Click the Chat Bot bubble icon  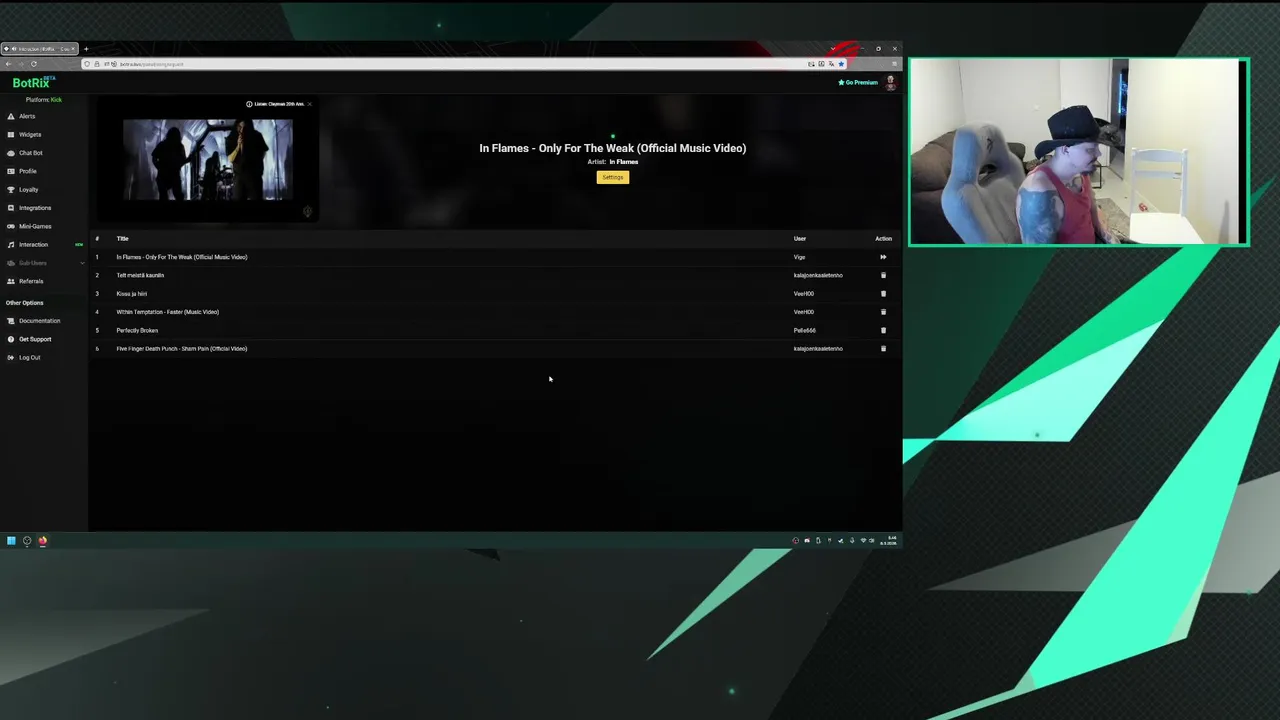(x=11, y=153)
